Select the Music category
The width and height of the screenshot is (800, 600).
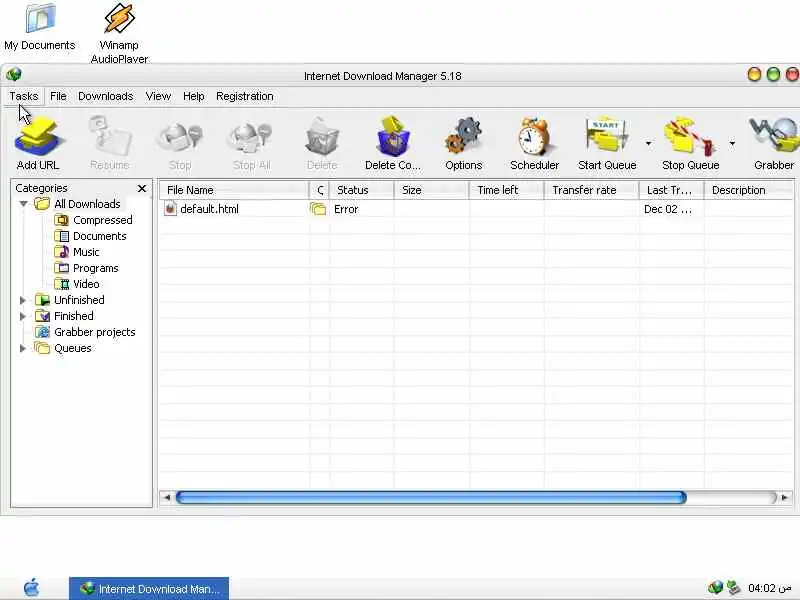86,252
